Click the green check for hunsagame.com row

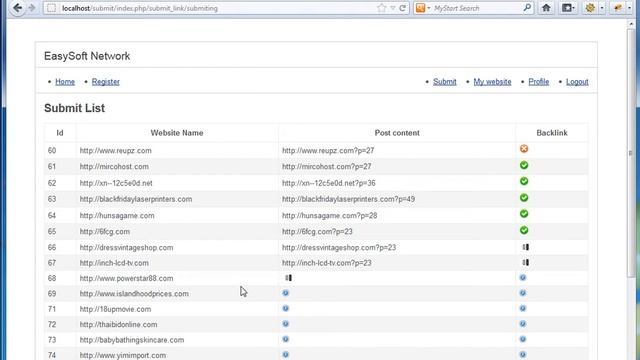click(x=524, y=214)
